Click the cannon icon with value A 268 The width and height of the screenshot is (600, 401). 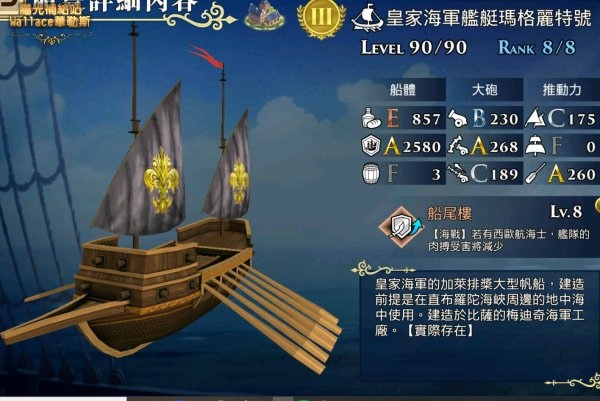click(458, 146)
